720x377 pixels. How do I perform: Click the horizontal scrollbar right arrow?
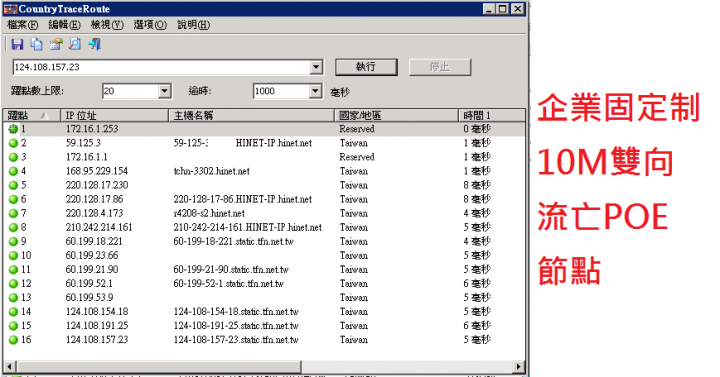(x=519, y=366)
